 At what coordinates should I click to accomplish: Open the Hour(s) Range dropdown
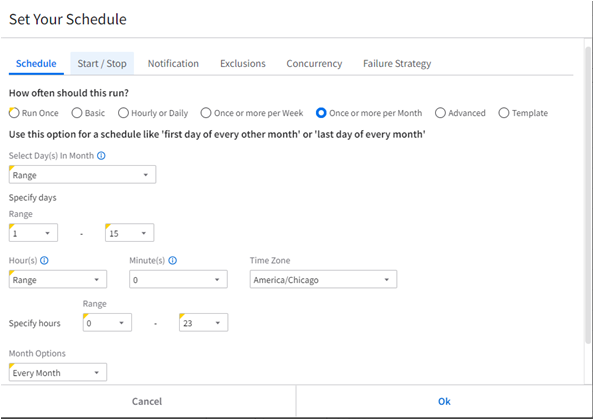(x=58, y=279)
